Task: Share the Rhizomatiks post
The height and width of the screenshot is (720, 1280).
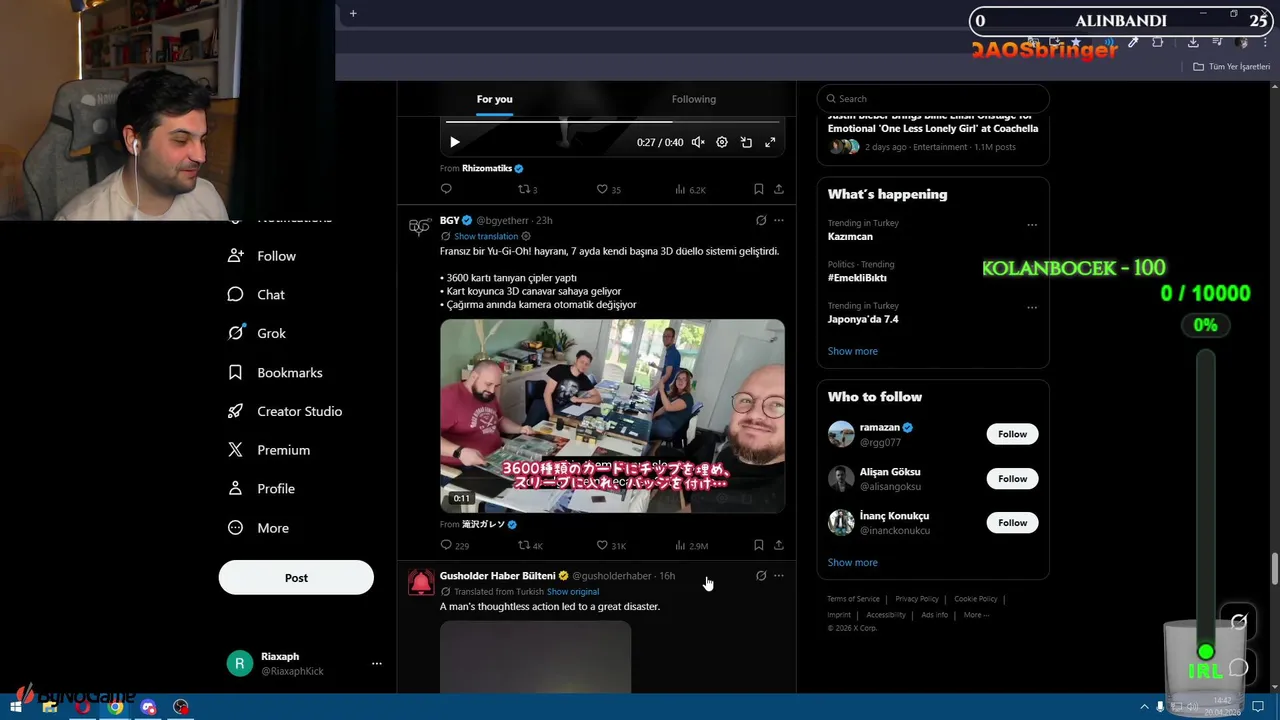Action: tap(779, 189)
